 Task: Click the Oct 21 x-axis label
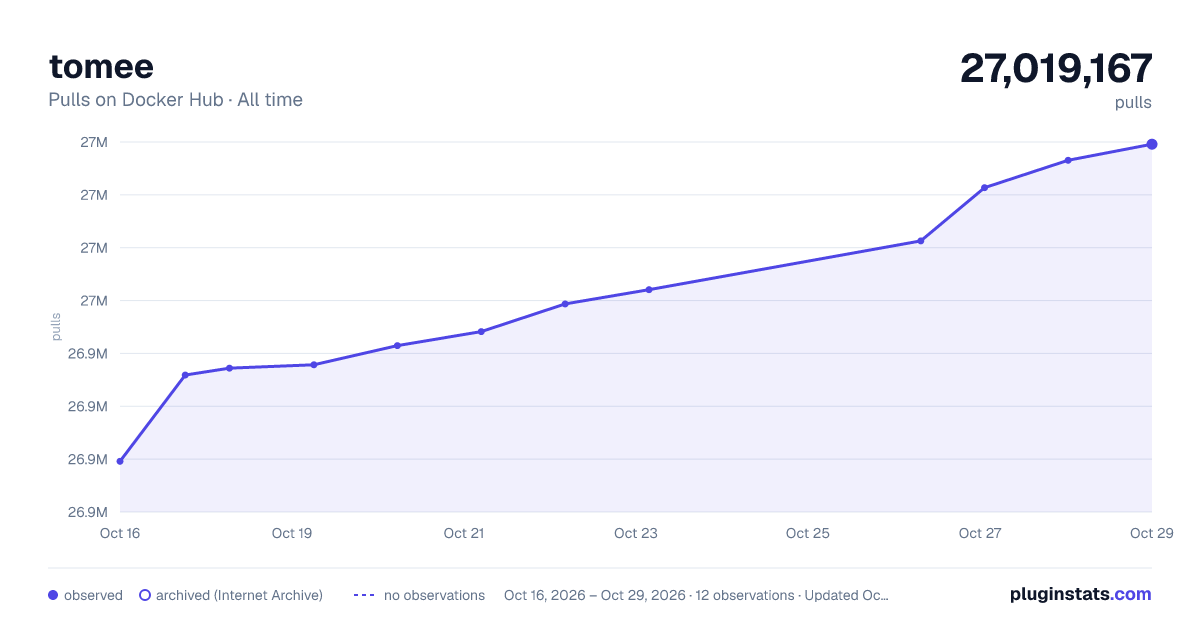[464, 533]
